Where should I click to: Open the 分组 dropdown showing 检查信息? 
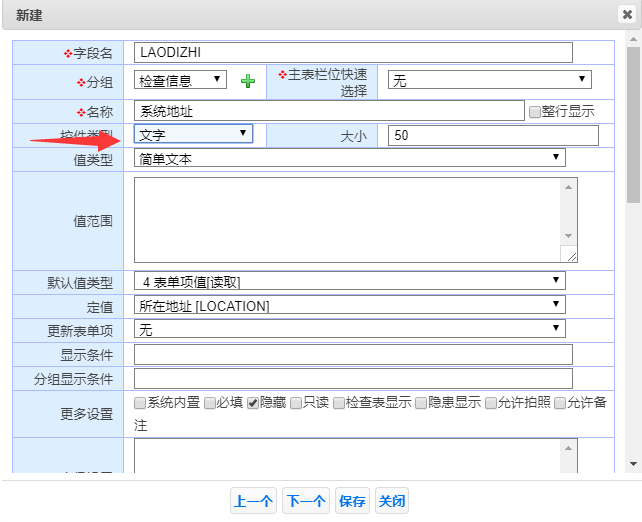tap(180, 80)
